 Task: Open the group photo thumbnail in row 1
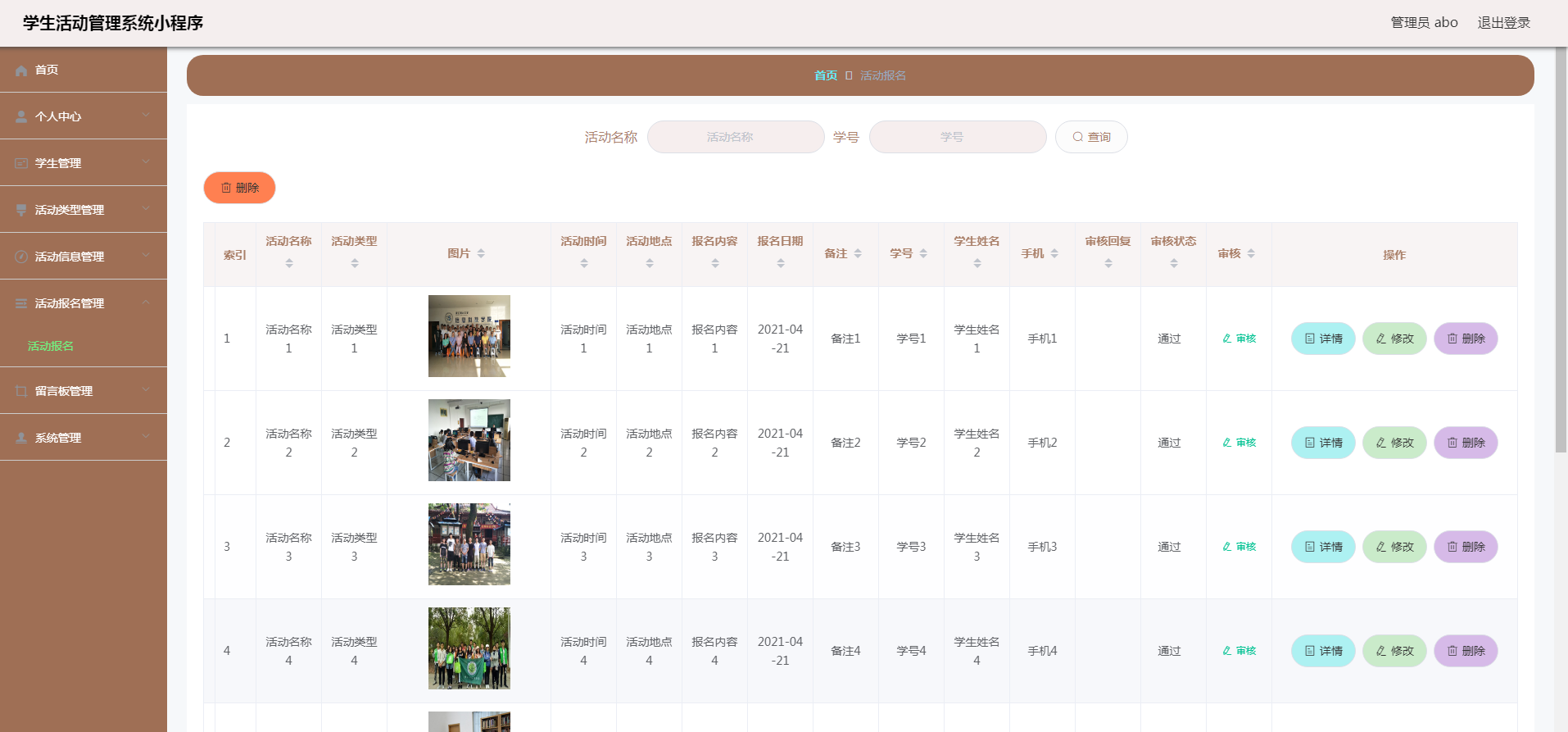(x=469, y=336)
